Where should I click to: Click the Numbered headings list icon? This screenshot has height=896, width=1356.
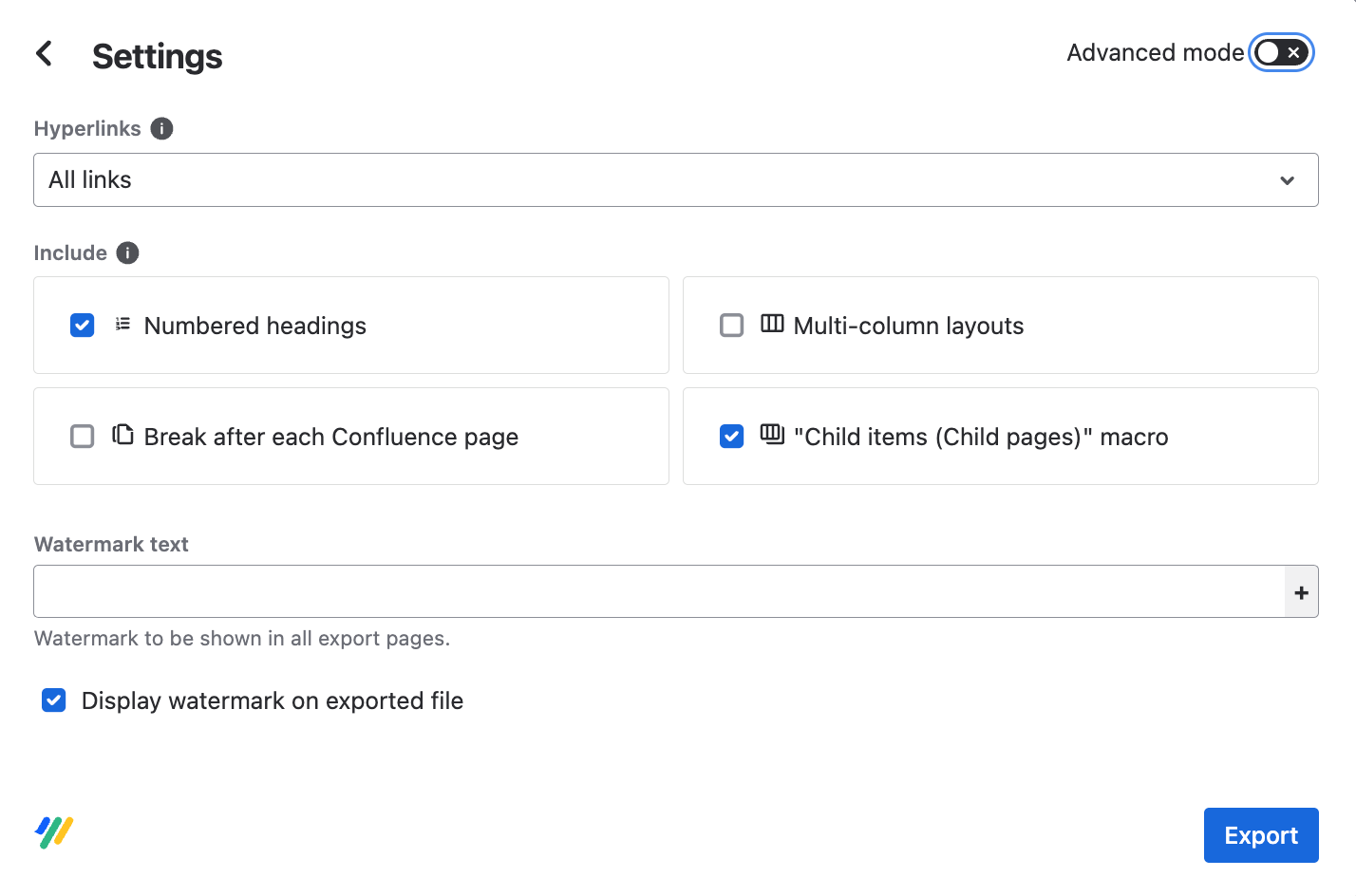coord(122,325)
